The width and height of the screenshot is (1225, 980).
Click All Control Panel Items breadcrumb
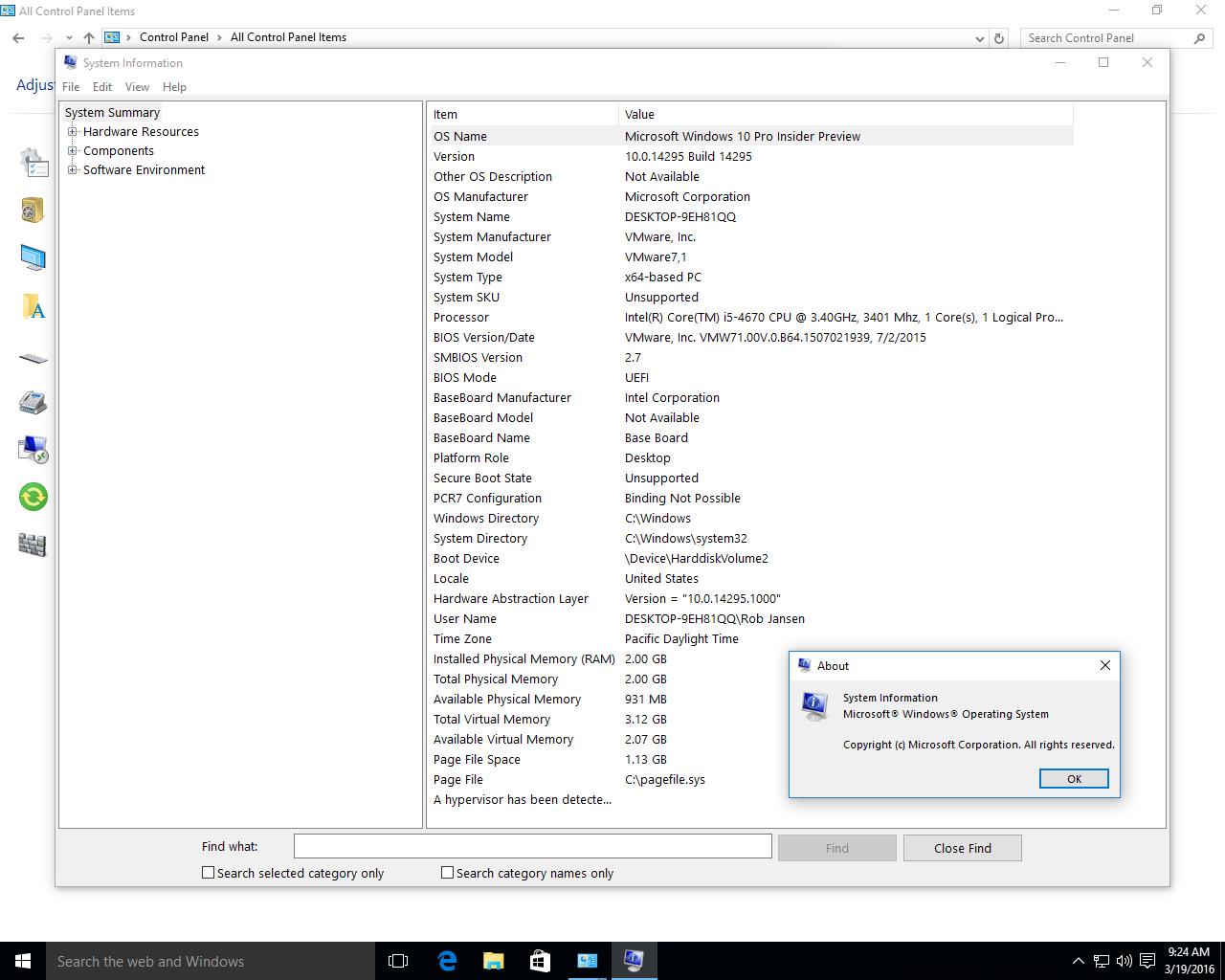[288, 37]
